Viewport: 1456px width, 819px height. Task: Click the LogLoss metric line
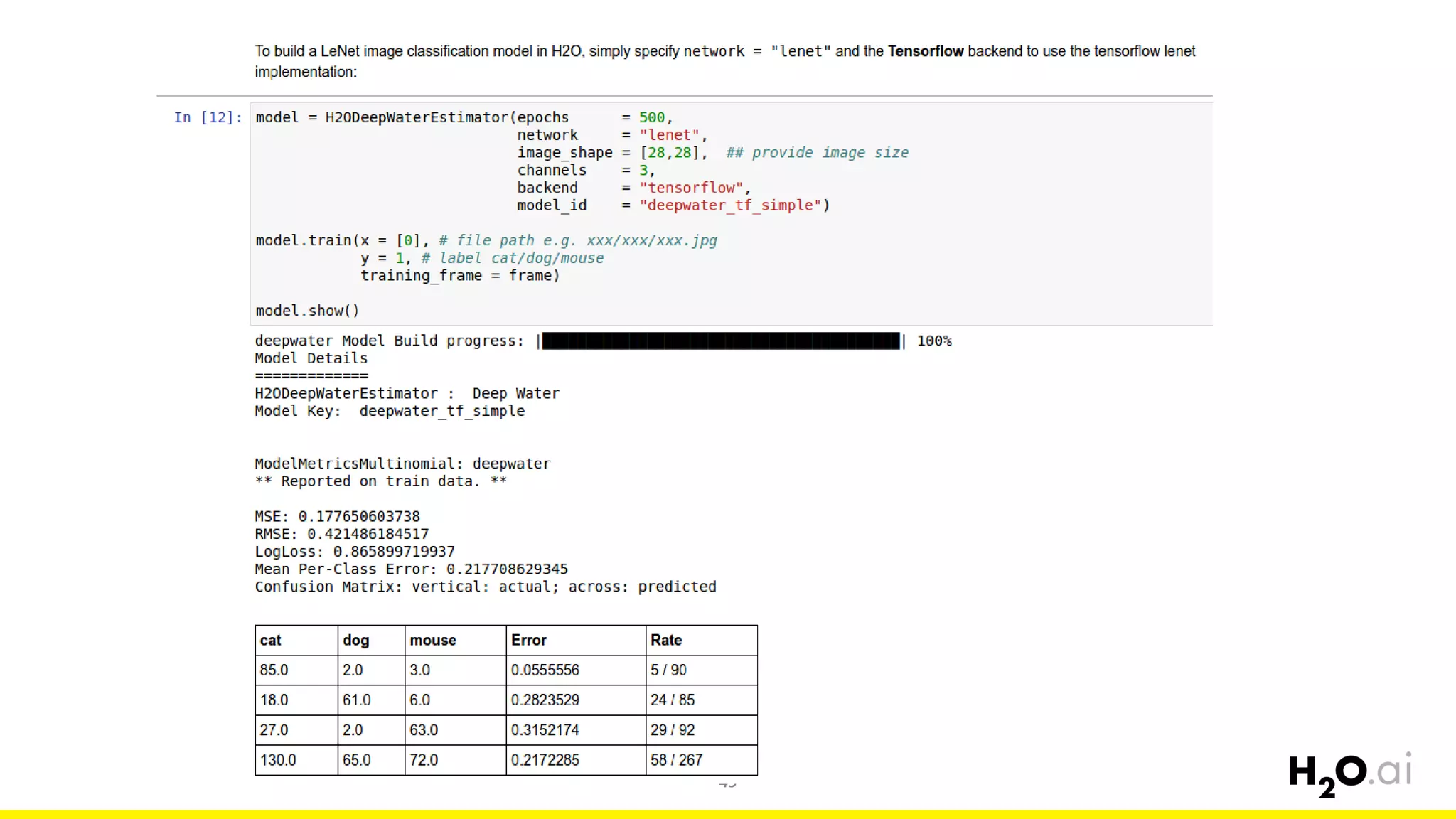(x=354, y=552)
